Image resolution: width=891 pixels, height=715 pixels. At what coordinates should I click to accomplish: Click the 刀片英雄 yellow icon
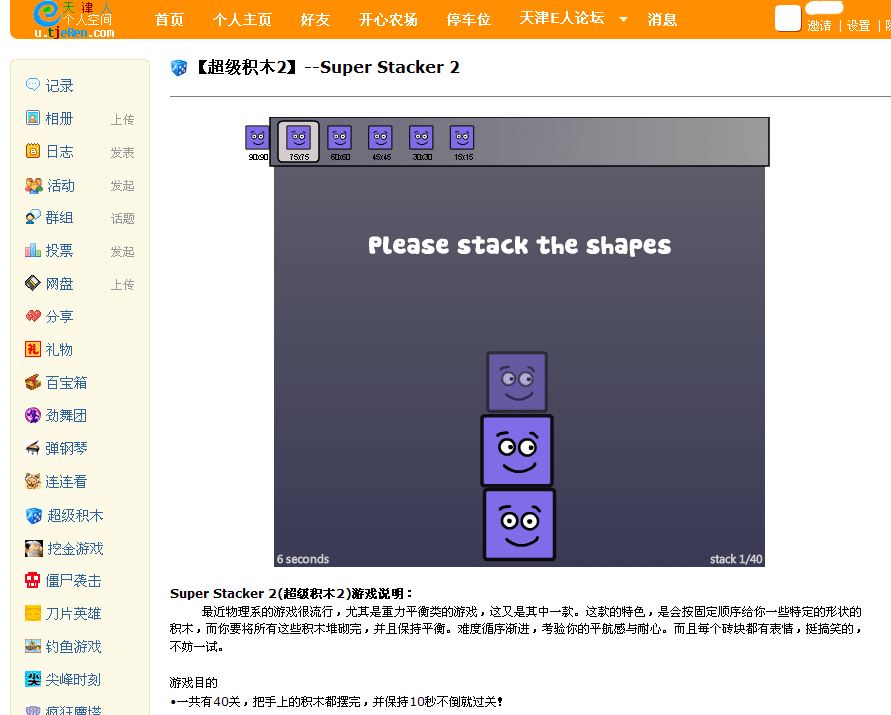pos(33,613)
